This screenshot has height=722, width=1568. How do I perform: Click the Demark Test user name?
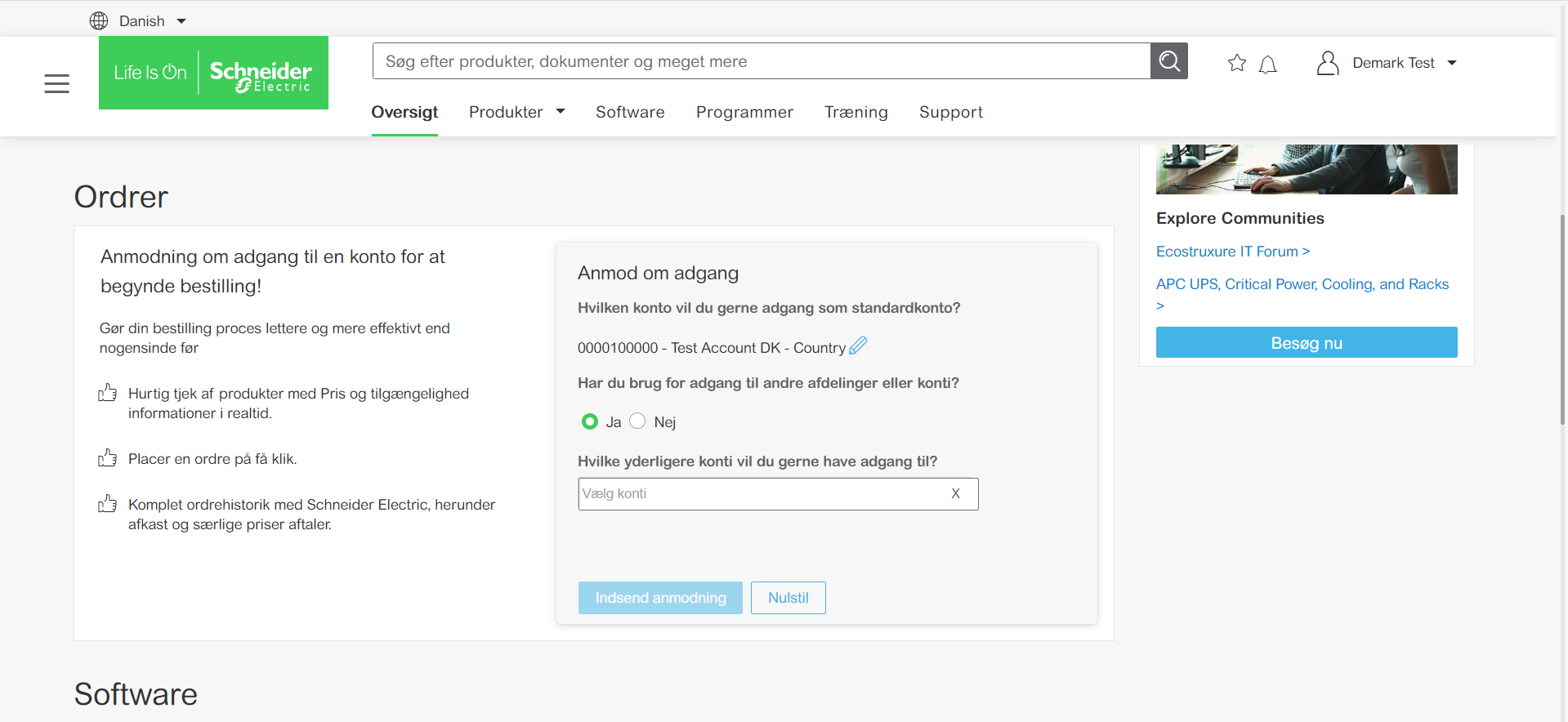point(1393,63)
